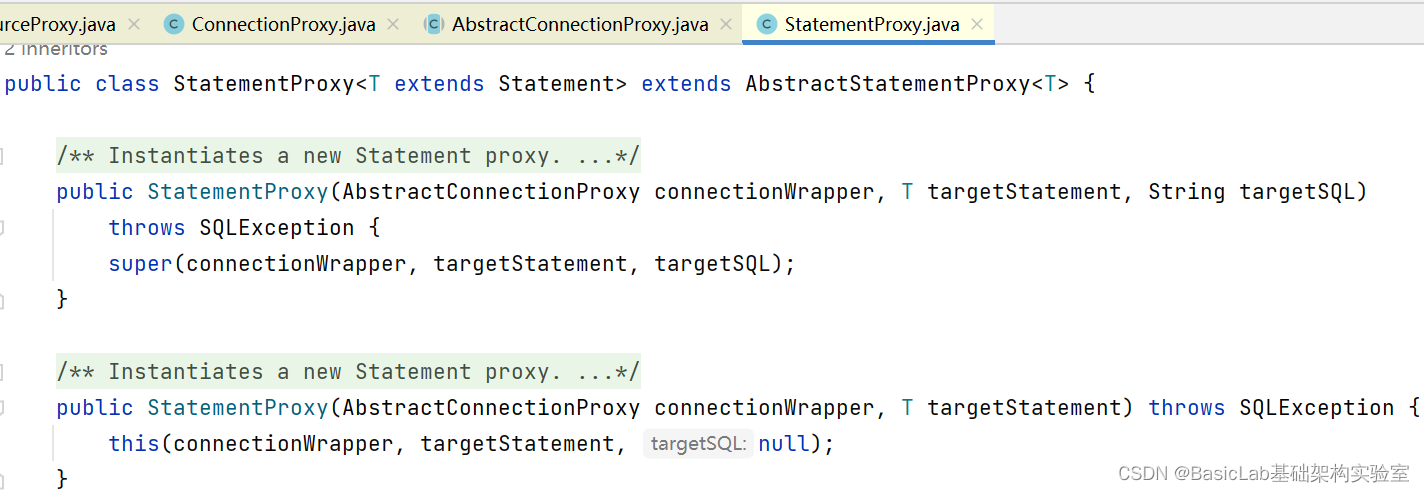This screenshot has width=1424, height=492.
Task: Collapse the first constructor at throws SQLException line
Action: pos(2,228)
